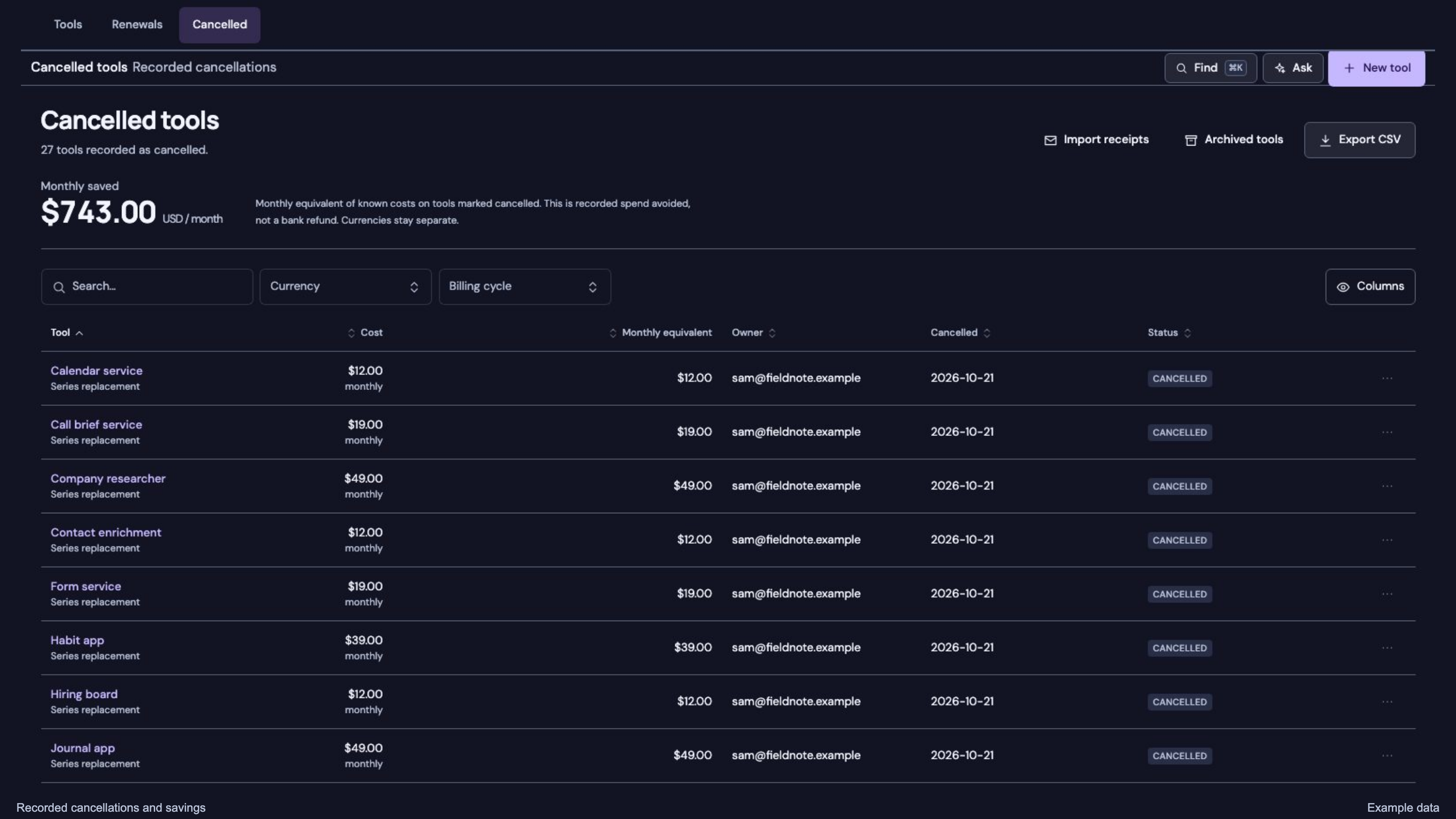The width and height of the screenshot is (1456, 819).
Task: Open the Billing cycle filter dropdown
Action: pos(525,287)
